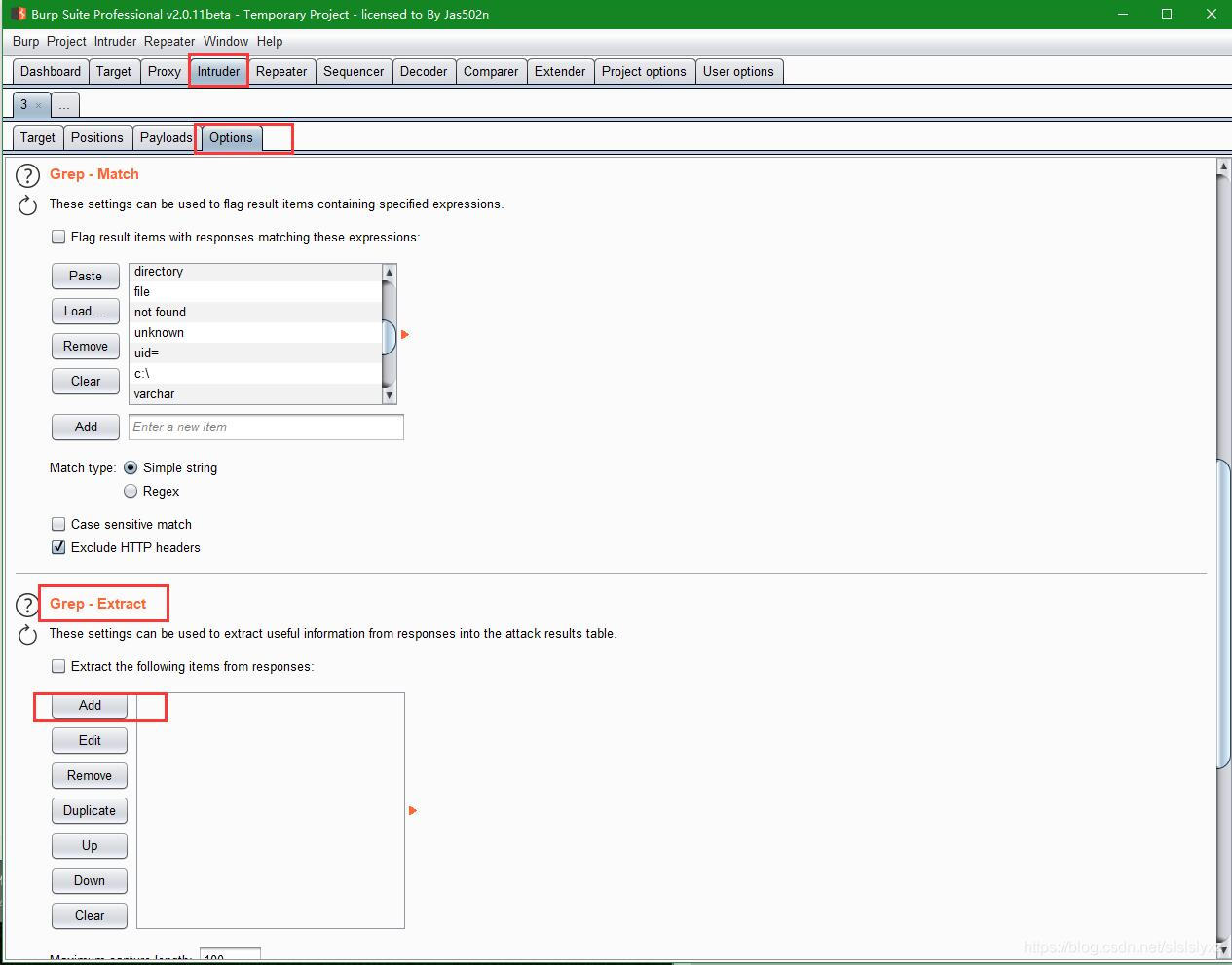Switch to Dashboard tab
This screenshot has width=1232, height=965.
point(51,71)
